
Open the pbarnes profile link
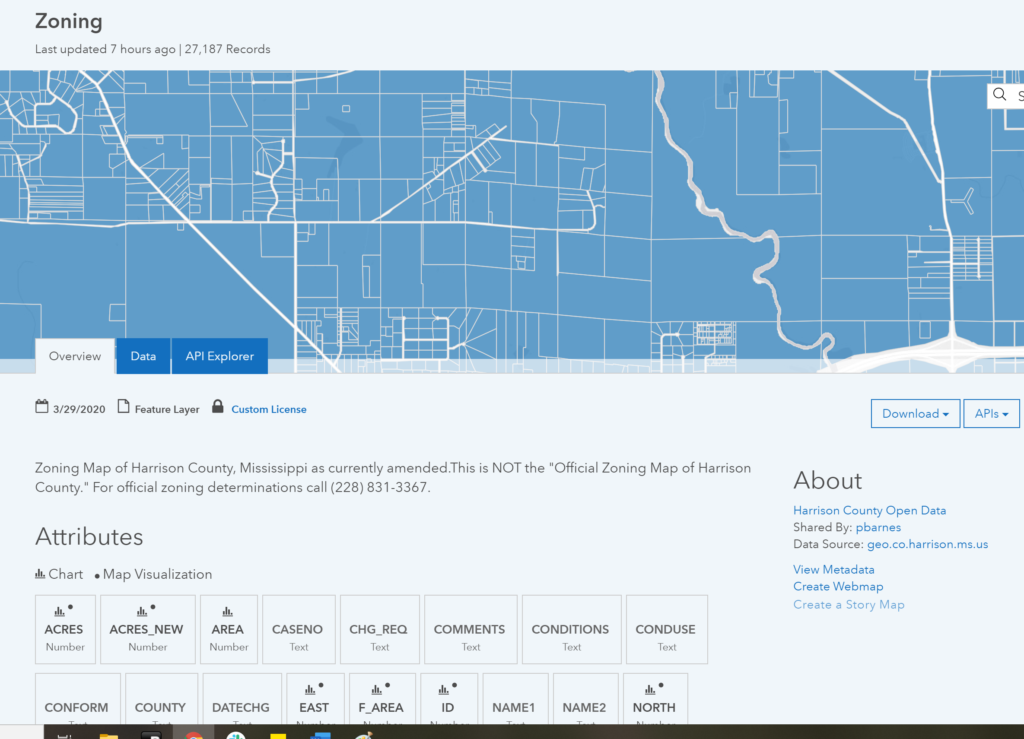point(879,527)
